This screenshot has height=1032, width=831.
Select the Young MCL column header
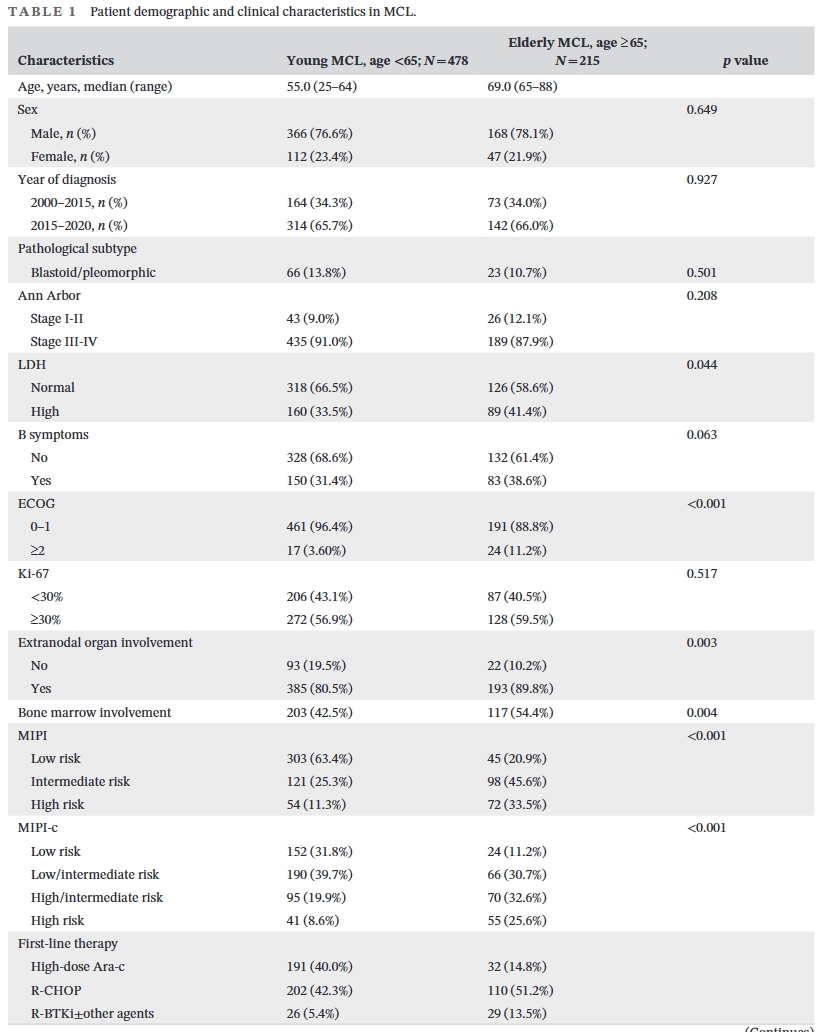(377, 61)
